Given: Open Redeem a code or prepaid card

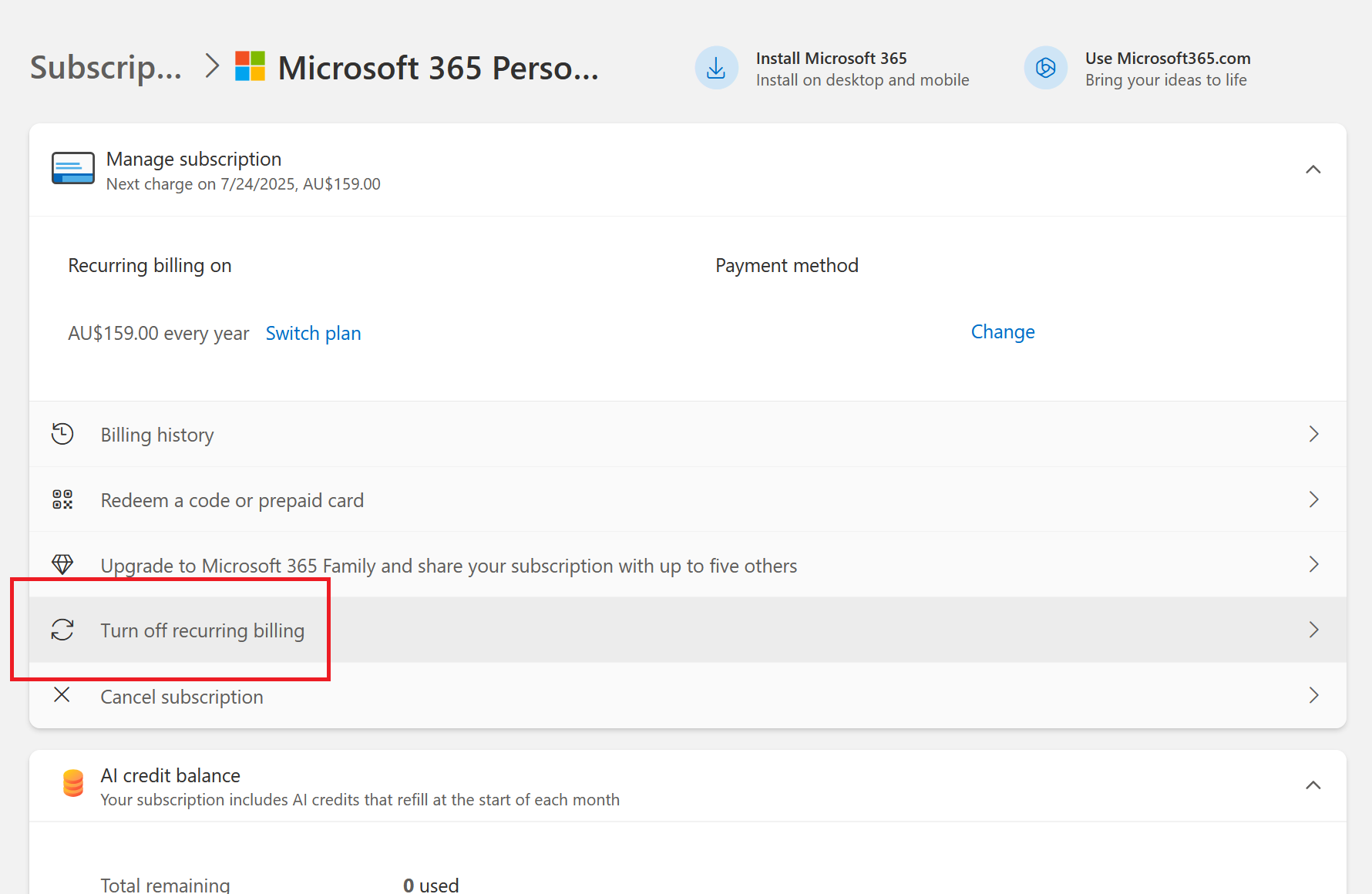Looking at the screenshot, I should [x=232, y=500].
